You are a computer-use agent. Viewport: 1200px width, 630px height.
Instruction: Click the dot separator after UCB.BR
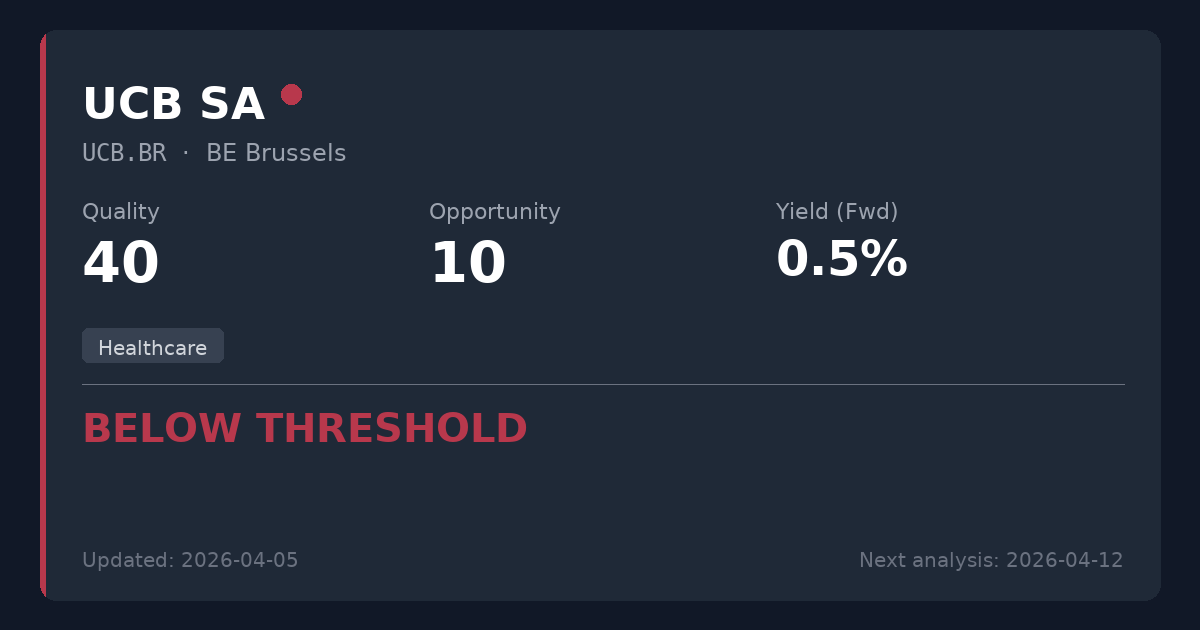(186, 153)
